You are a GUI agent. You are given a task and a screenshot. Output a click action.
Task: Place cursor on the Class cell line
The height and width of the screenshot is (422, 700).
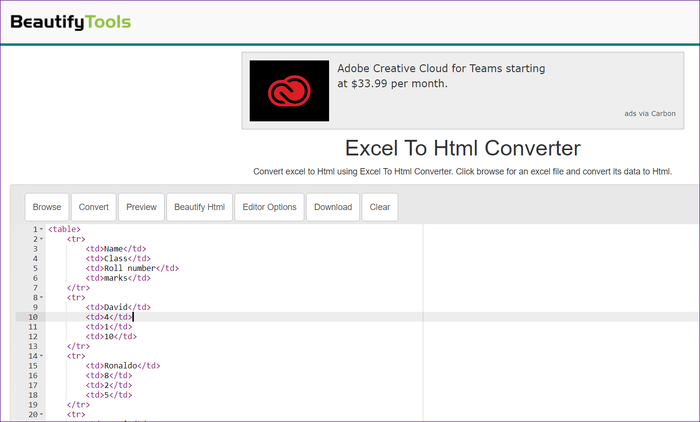118,259
